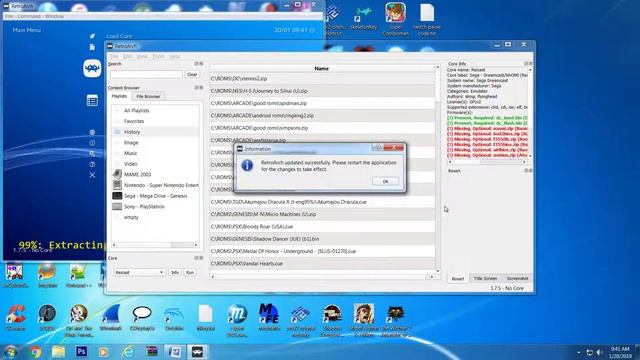640x360 pixels.
Task: Select the Bloody Roar (USA).cue entry
Action: [322, 227]
